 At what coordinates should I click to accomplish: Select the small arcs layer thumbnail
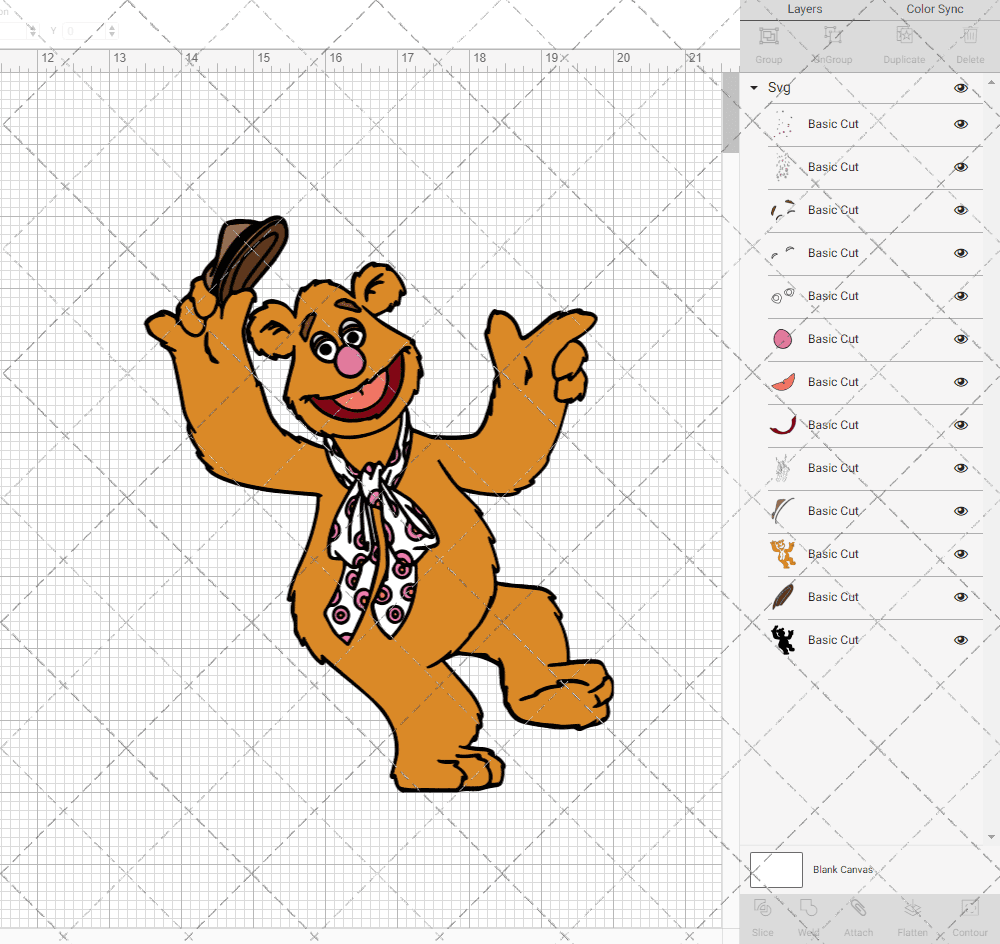click(x=783, y=253)
